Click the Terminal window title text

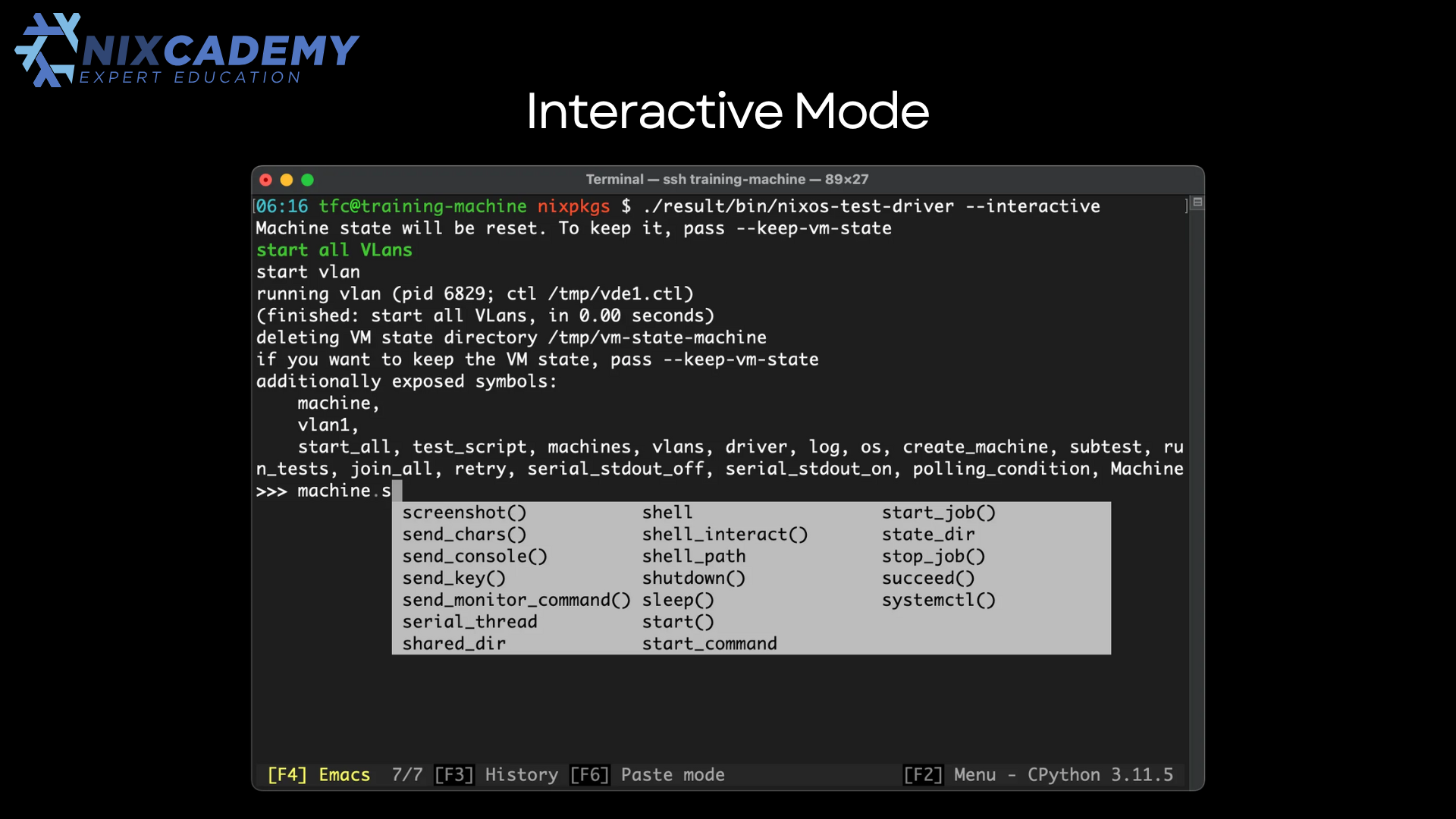click(x=726, y=180)
